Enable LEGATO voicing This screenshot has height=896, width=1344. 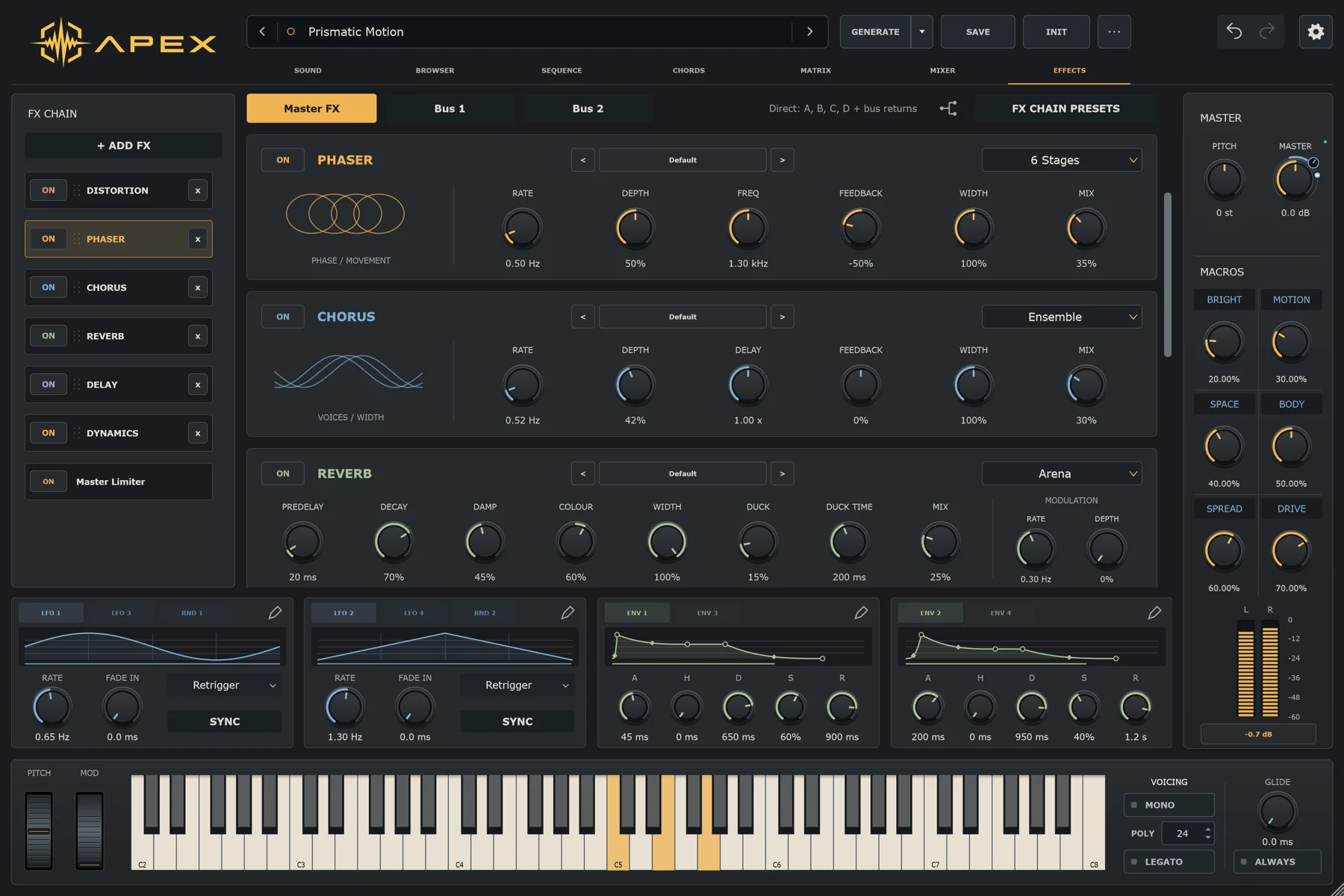coord(1169,862)
